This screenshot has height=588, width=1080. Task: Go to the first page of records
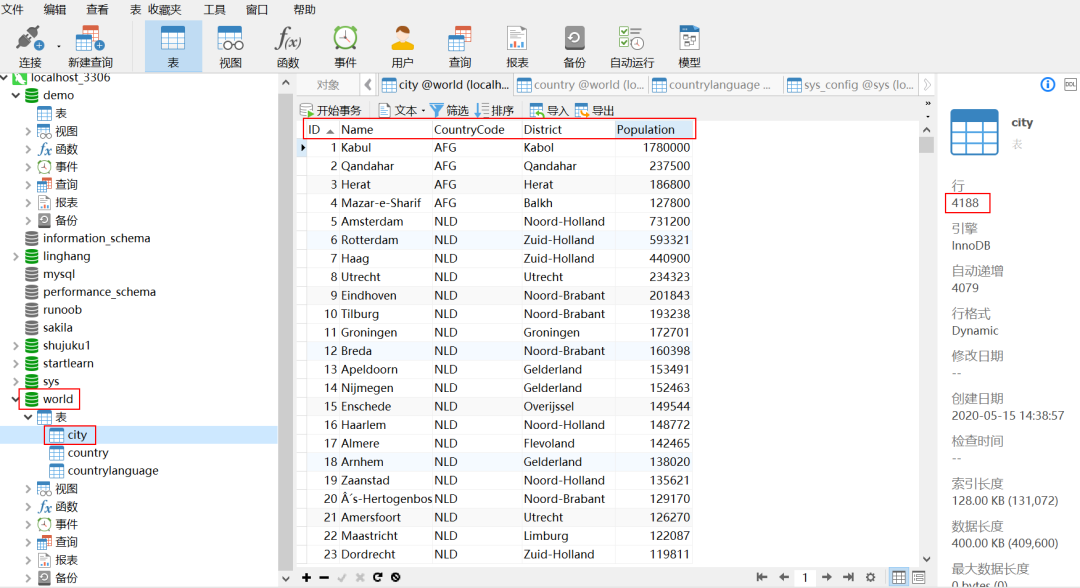[762, 577]
